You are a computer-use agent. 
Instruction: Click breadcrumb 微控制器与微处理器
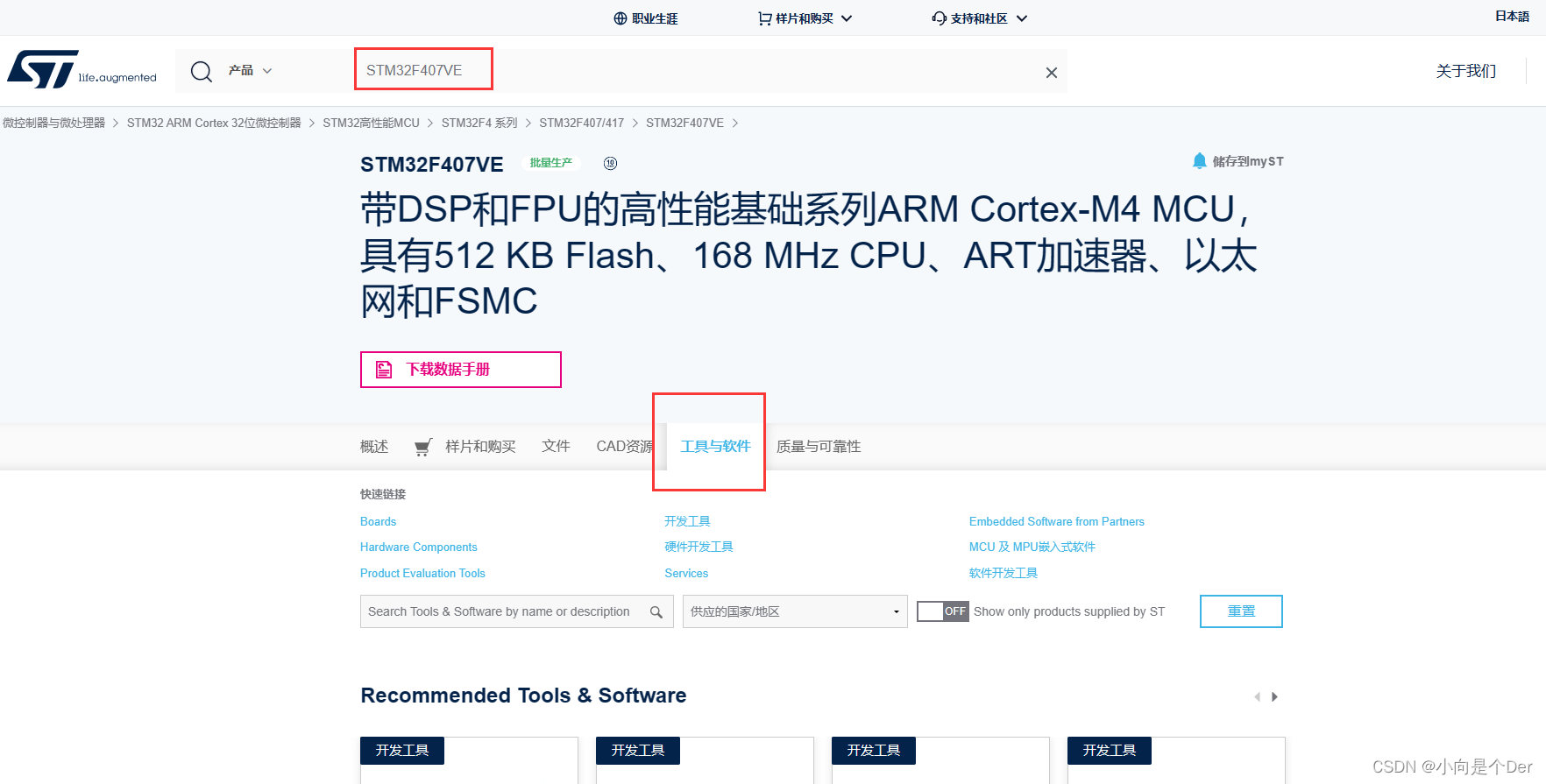pos(53,123)
